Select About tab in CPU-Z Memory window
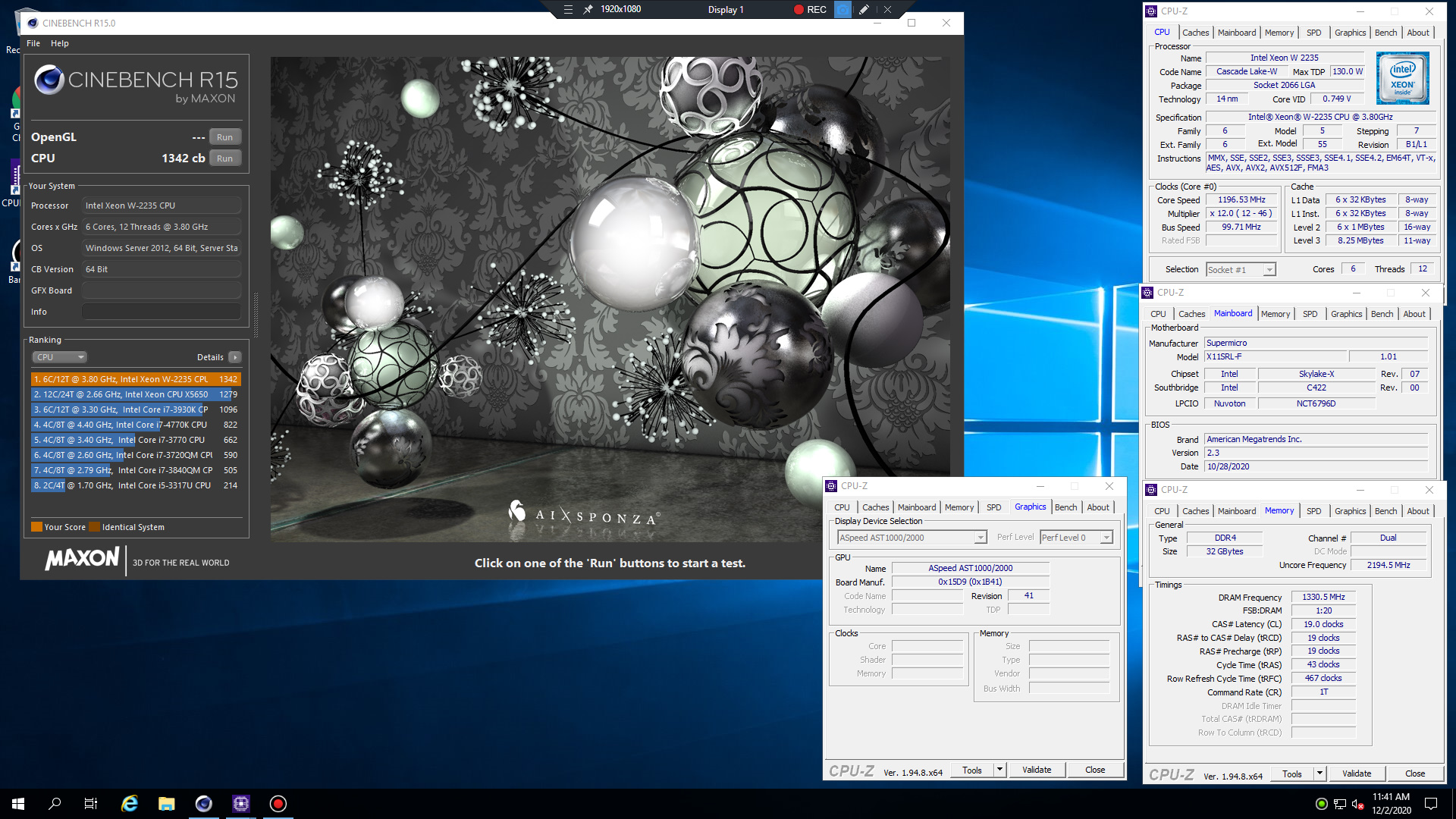 (1418, 511)
